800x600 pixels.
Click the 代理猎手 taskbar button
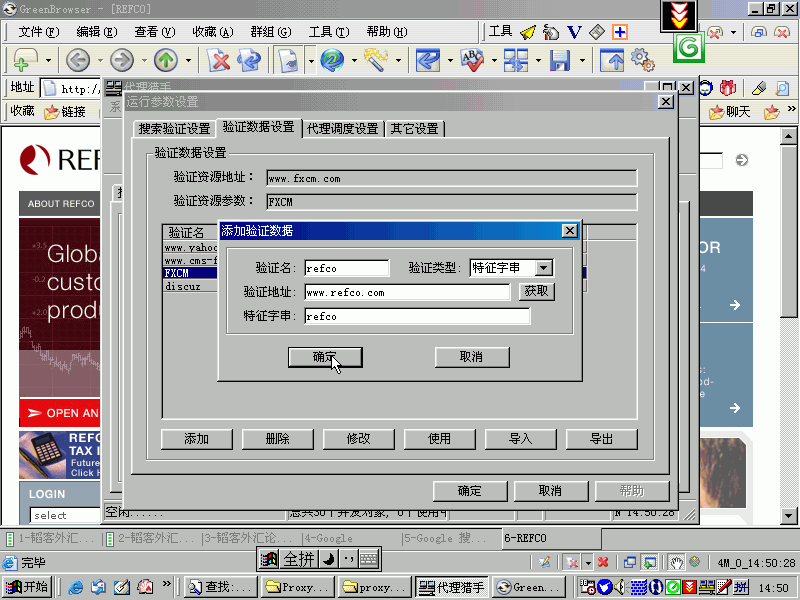coord(452,587)
